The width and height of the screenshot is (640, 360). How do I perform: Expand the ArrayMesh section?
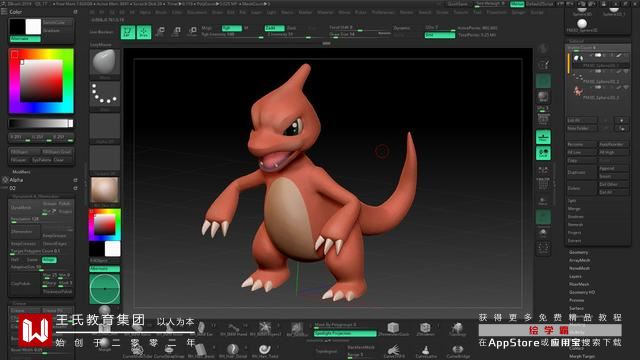(579, 260)
